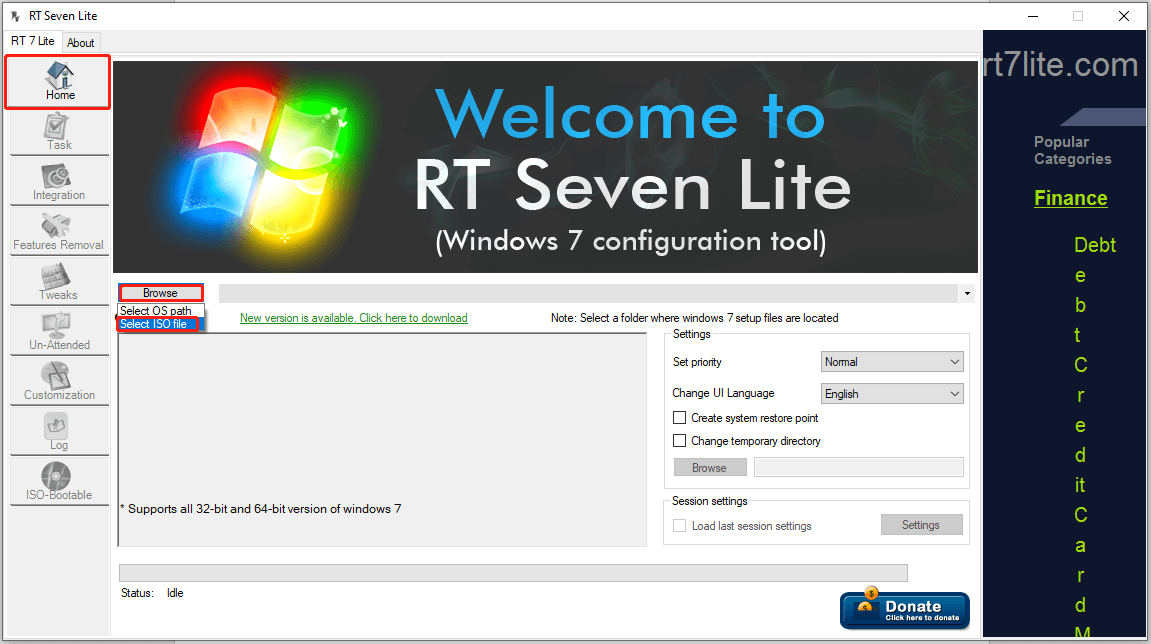
Task: Click the Donate button
Action: pyautogui.click(x=904, y=611)
